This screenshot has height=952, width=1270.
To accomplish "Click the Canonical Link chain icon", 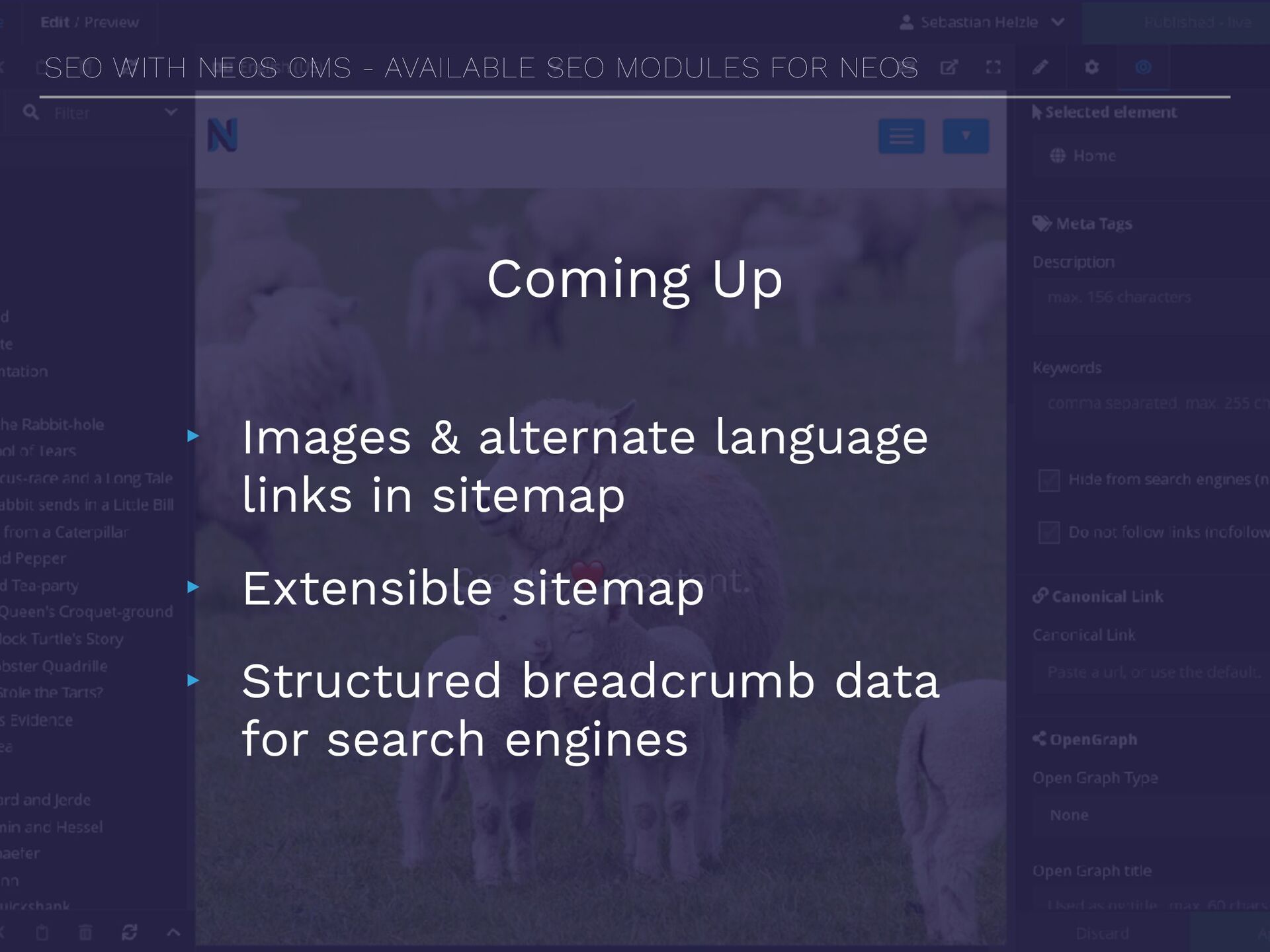I will pyautogui.click(x=1040, y=596).
